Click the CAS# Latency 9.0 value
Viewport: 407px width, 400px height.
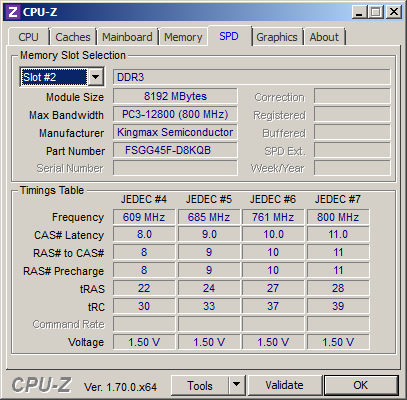point(209,234)
